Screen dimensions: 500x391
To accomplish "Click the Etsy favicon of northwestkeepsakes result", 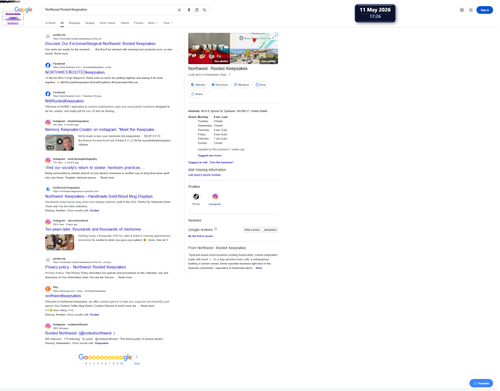I will pyautogui.click(x=48, y=289).
